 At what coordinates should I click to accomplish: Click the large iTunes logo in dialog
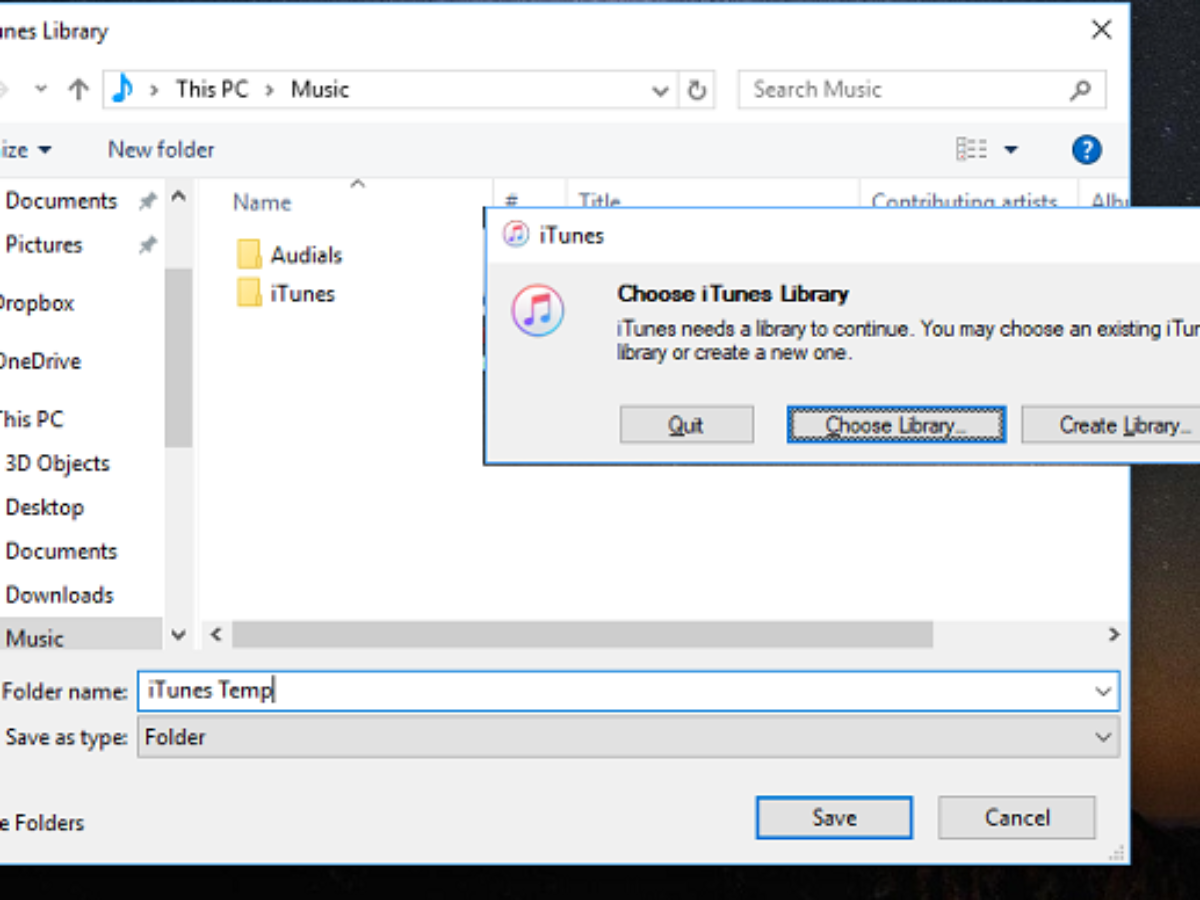point(538,310)
